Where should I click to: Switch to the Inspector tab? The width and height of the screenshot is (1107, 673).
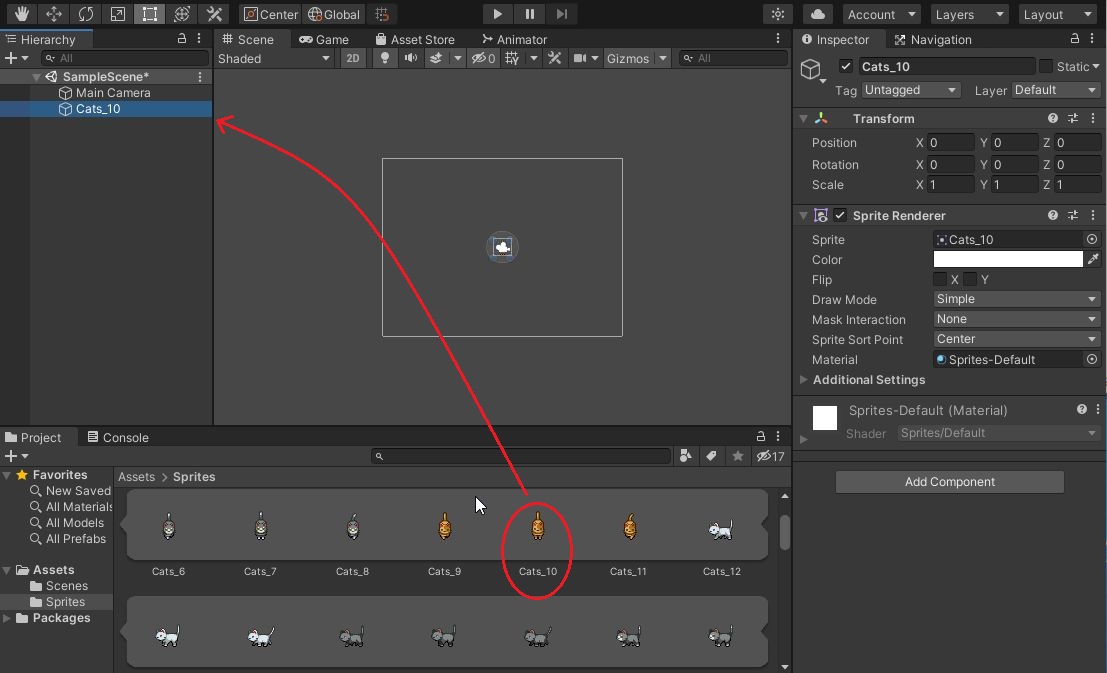tap(835, 40)
